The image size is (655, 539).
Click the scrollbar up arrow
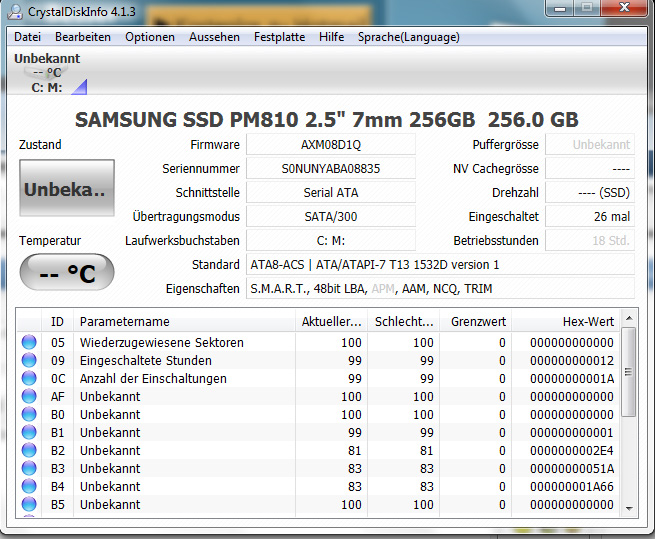click(629, 318)
